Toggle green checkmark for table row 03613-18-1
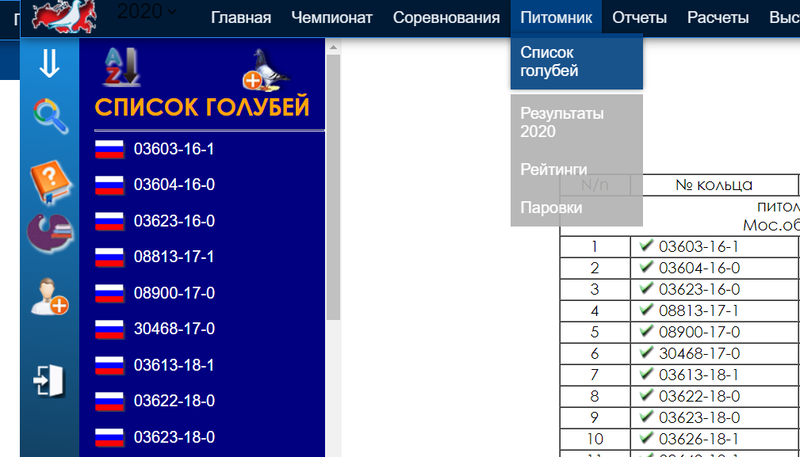Screen dimensions: 800x457 coord(646,374)
